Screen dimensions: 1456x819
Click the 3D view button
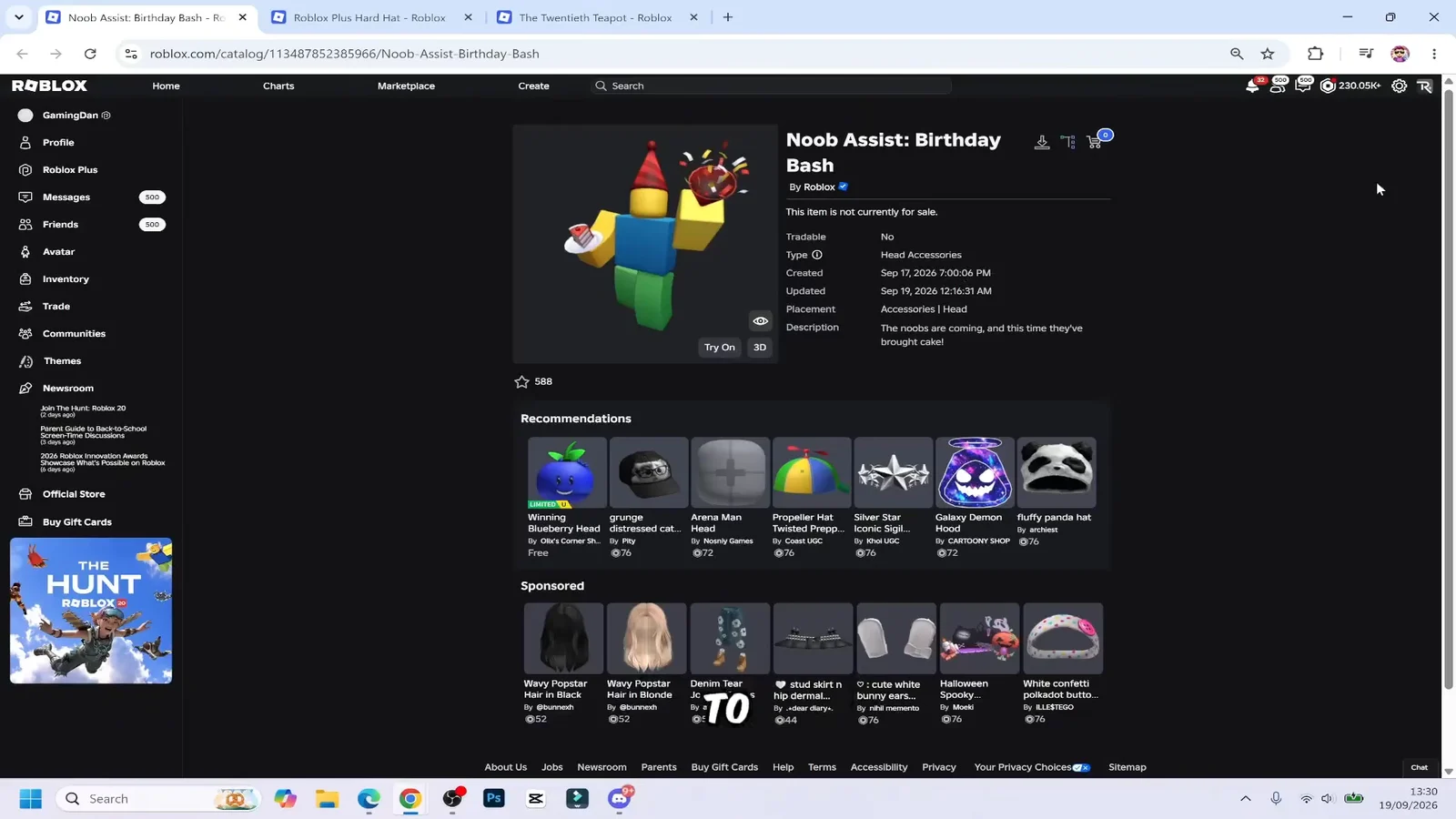(760, 348)
